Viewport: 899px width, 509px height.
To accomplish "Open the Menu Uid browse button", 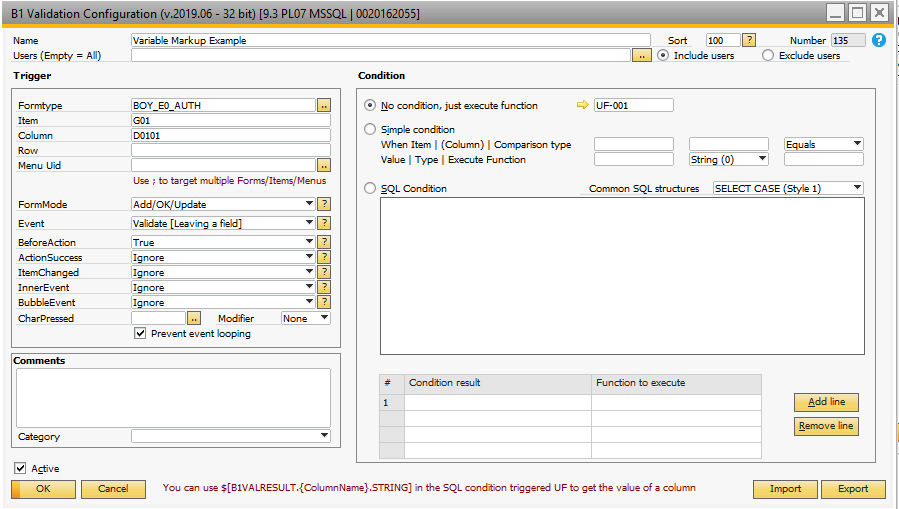I will tap(324, 166).
